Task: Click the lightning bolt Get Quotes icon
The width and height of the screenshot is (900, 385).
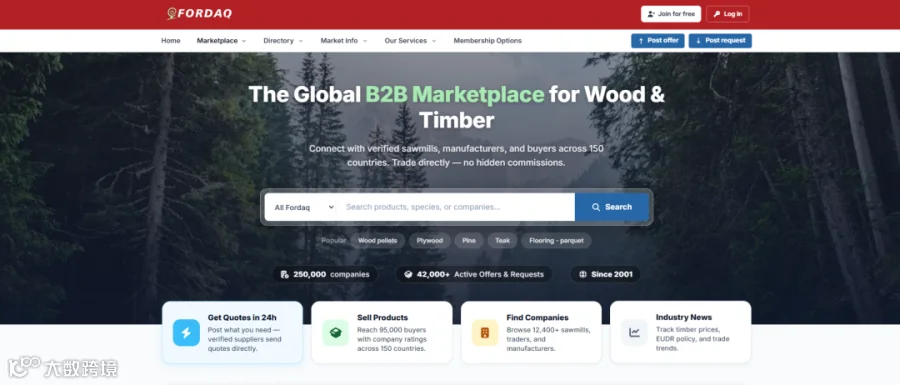Action: [x=186, y=333]
